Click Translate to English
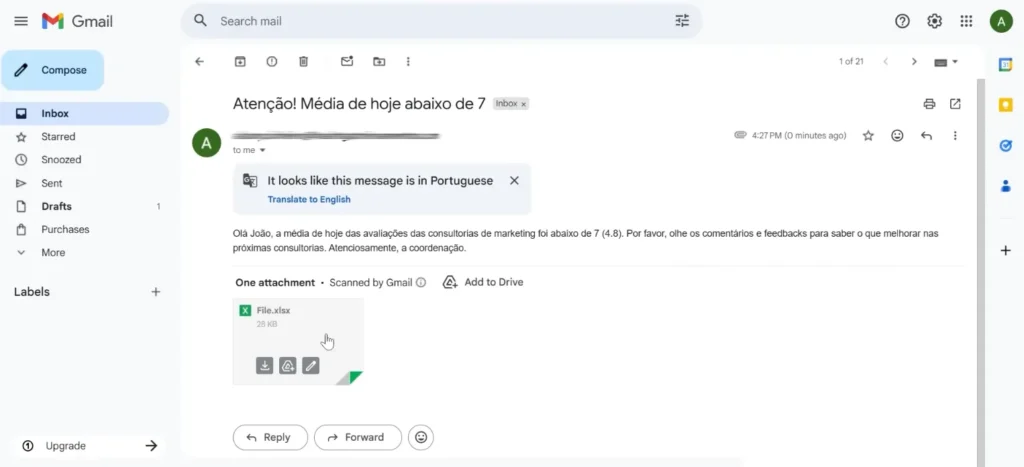Screen dimensions: 1024x467 coord(309,199)
